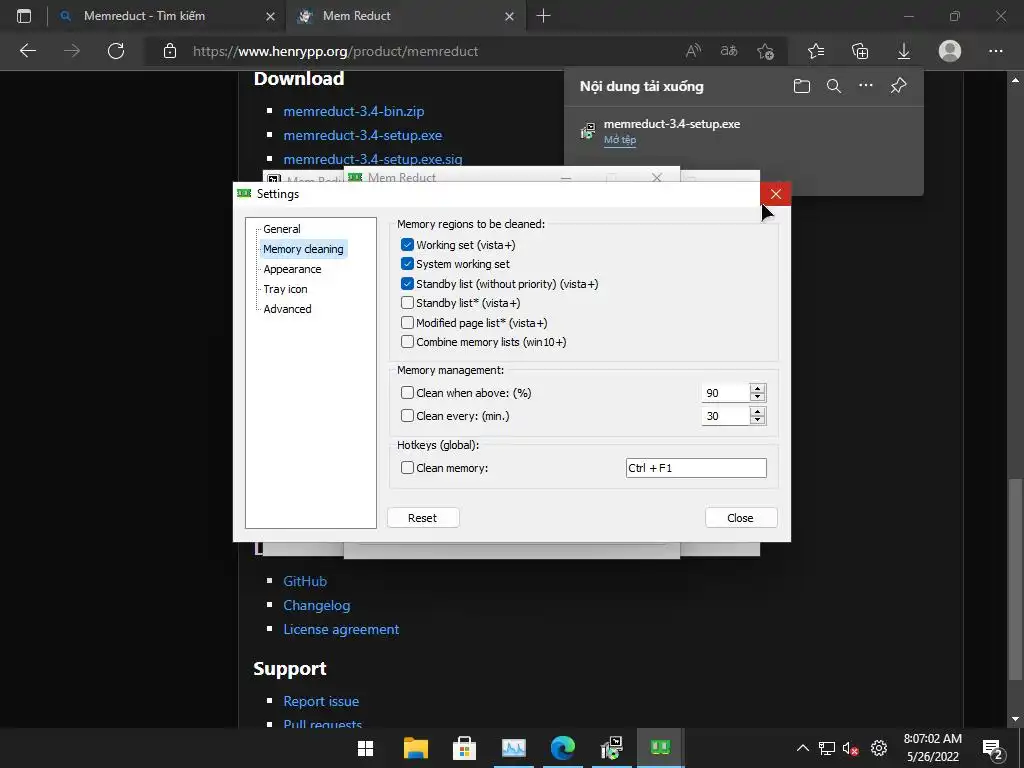
Task: Enable Clean when above: (%) option
Action: coord(407,392)
